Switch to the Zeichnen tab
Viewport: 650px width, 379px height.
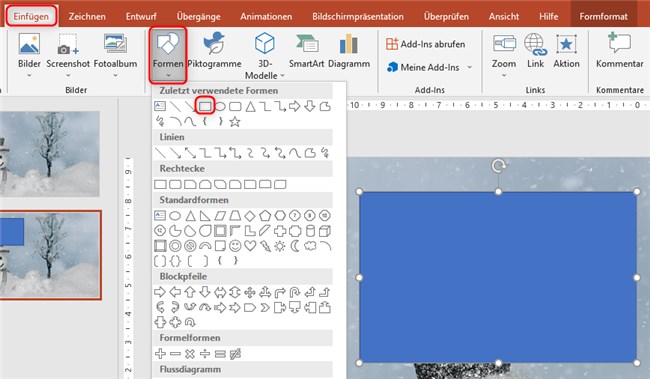(x=87, y=17)
